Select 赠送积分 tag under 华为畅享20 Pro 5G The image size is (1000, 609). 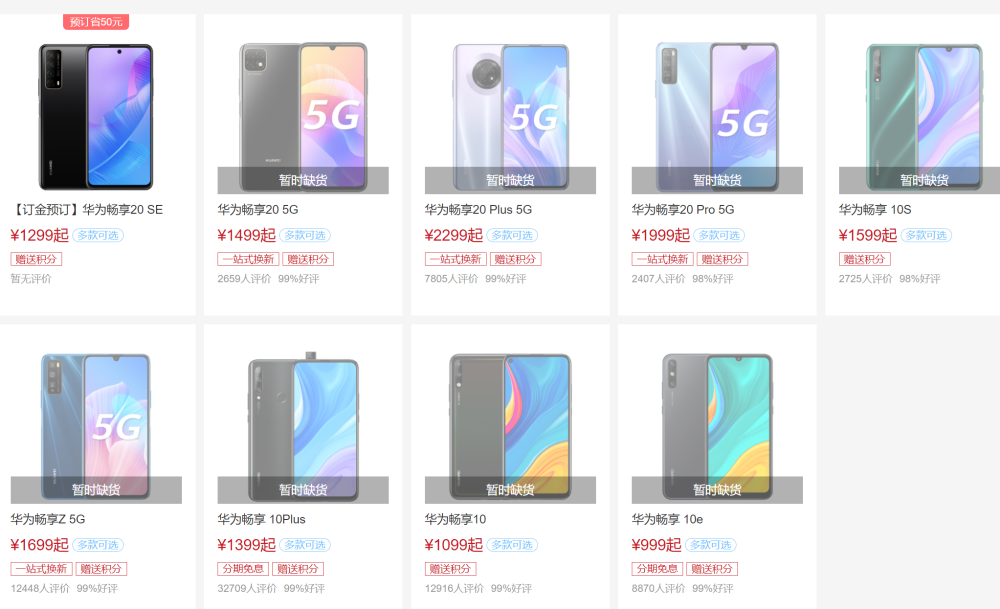click(722, 259)
